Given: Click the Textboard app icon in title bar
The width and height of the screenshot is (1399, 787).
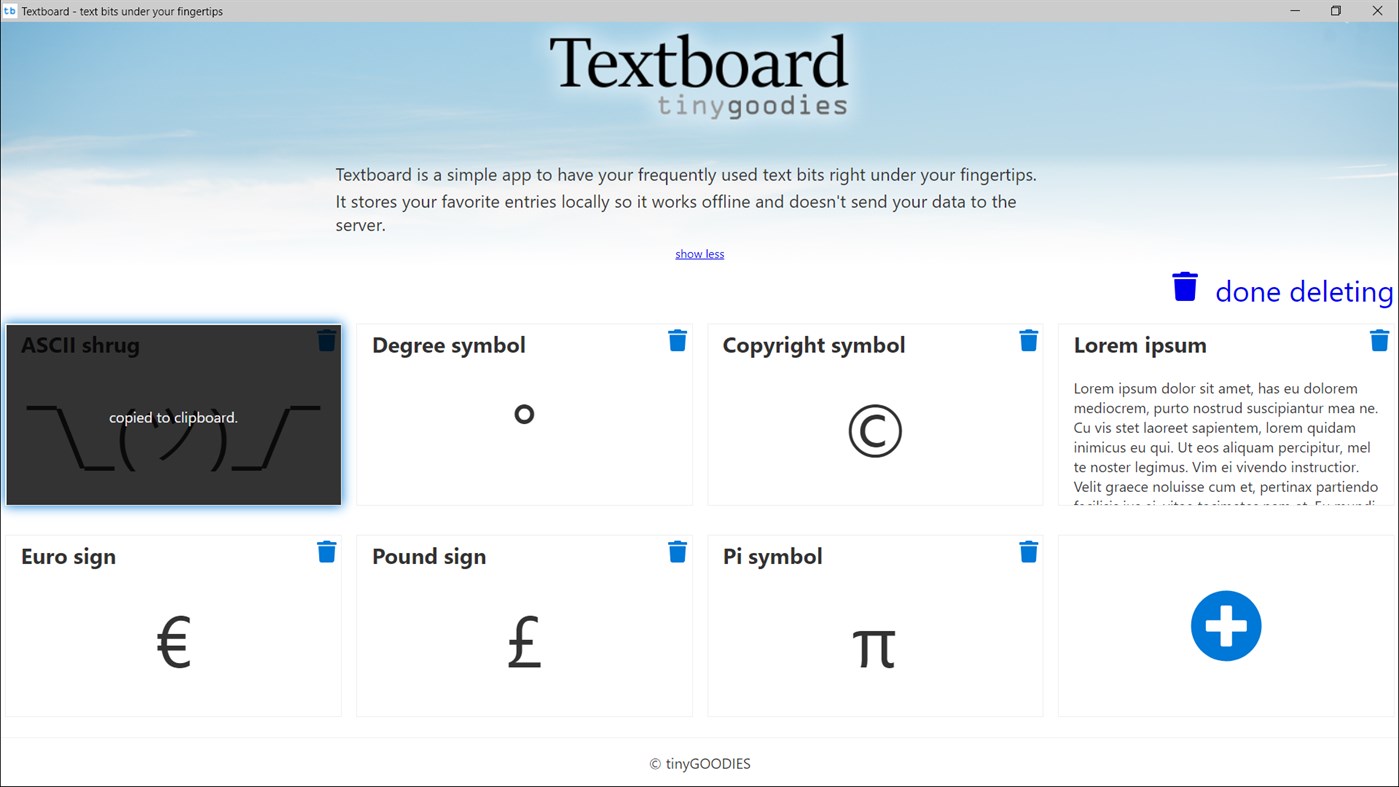Looking at the screenshot, I should (x=11, y=11).
